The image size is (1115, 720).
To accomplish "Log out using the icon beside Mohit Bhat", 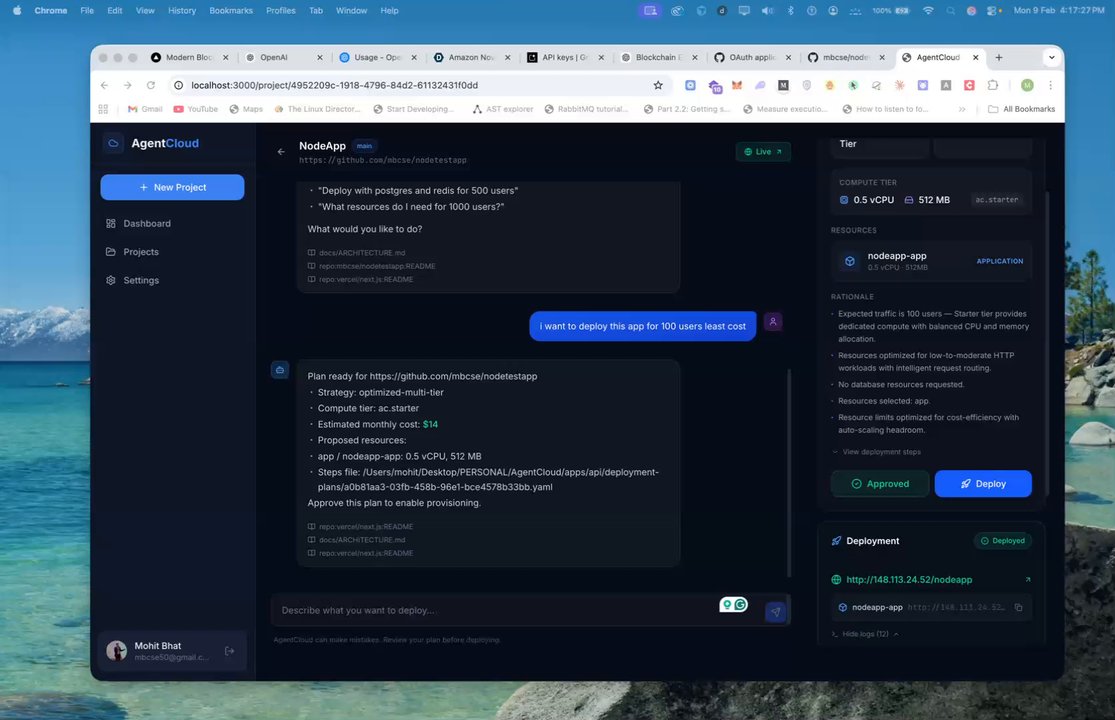I will pos(230,651).
